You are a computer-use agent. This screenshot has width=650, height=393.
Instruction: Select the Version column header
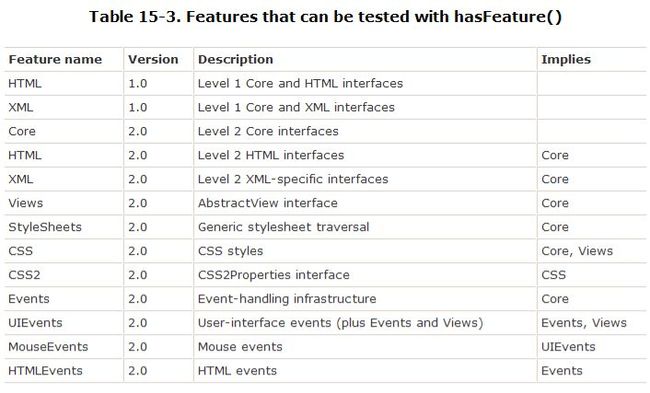[x=153, y=60]
